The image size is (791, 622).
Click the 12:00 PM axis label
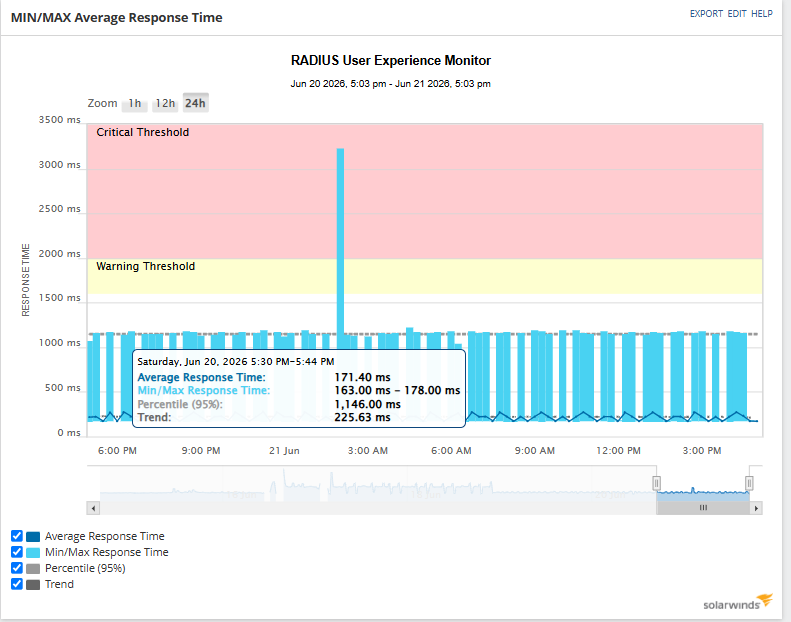(x=618, y=450)
